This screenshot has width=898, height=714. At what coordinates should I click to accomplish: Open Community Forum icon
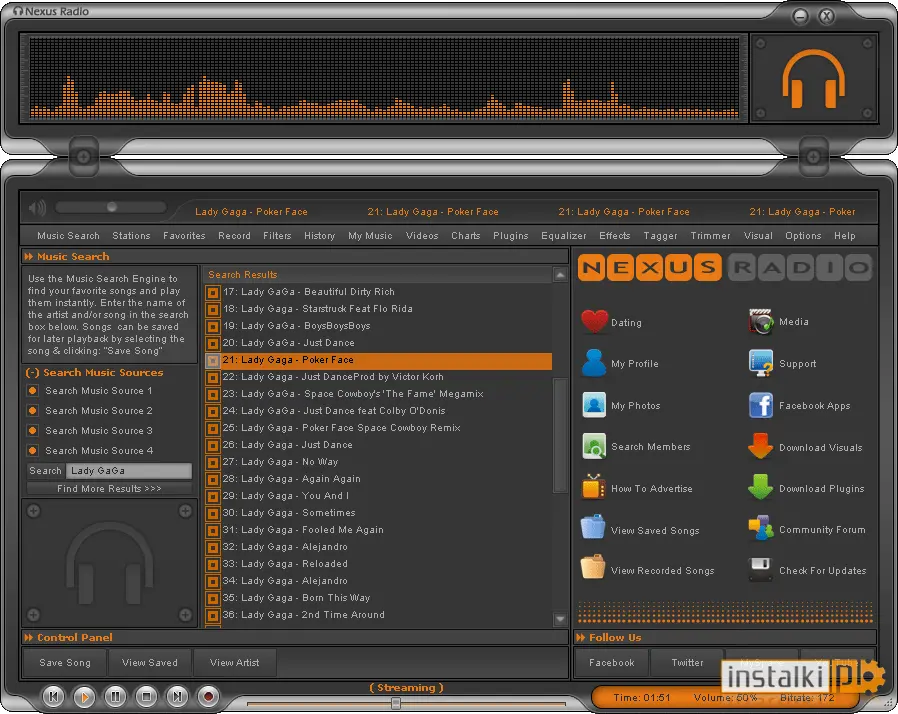coord(761,528)
